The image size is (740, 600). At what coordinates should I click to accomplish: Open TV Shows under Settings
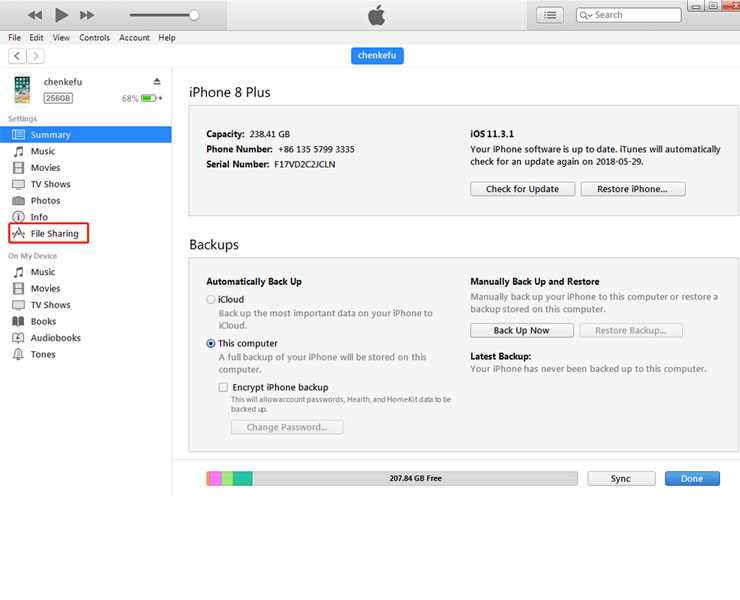(50, 184)
